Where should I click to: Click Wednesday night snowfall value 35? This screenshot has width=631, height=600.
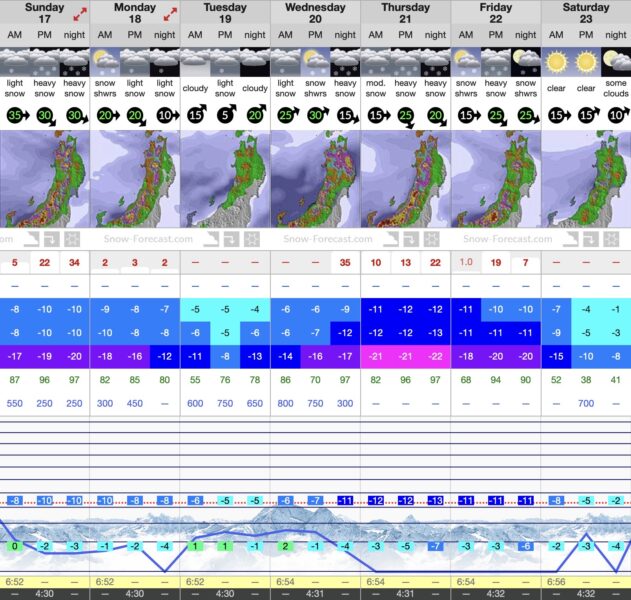[345, 263]
